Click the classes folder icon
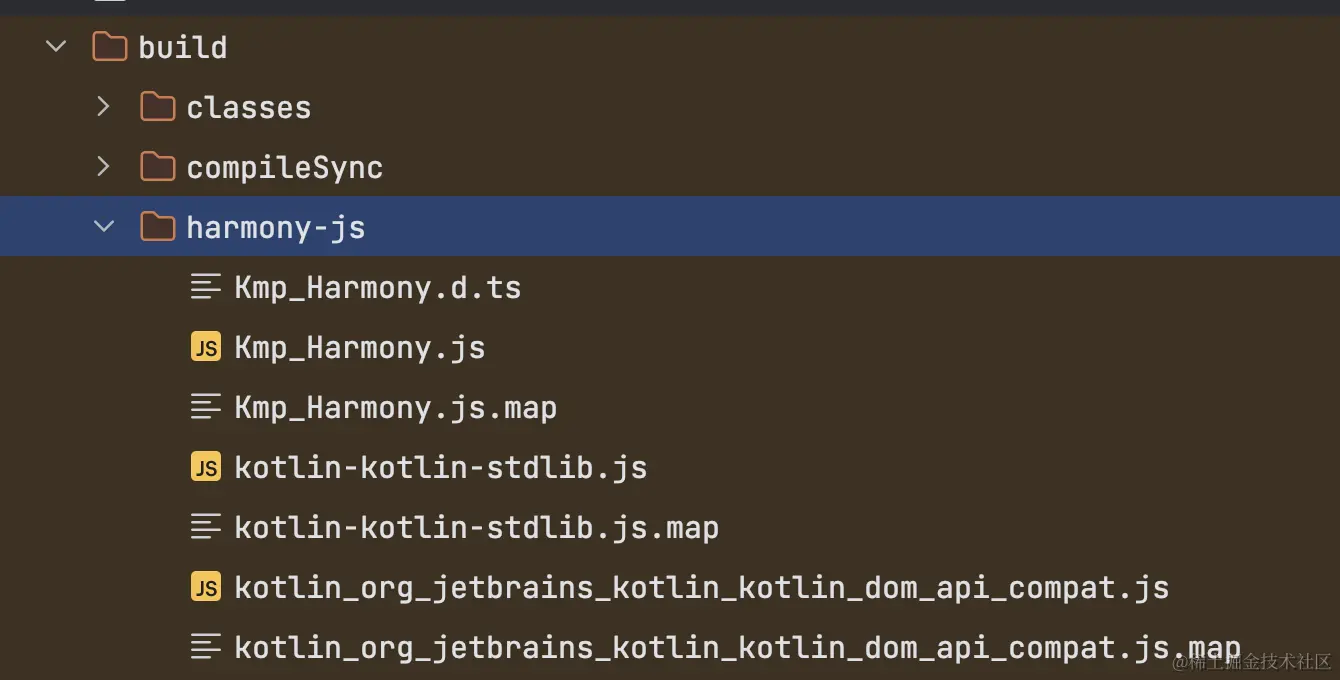Viewport: 1340px width, 680px height. (x=157, y=106)
